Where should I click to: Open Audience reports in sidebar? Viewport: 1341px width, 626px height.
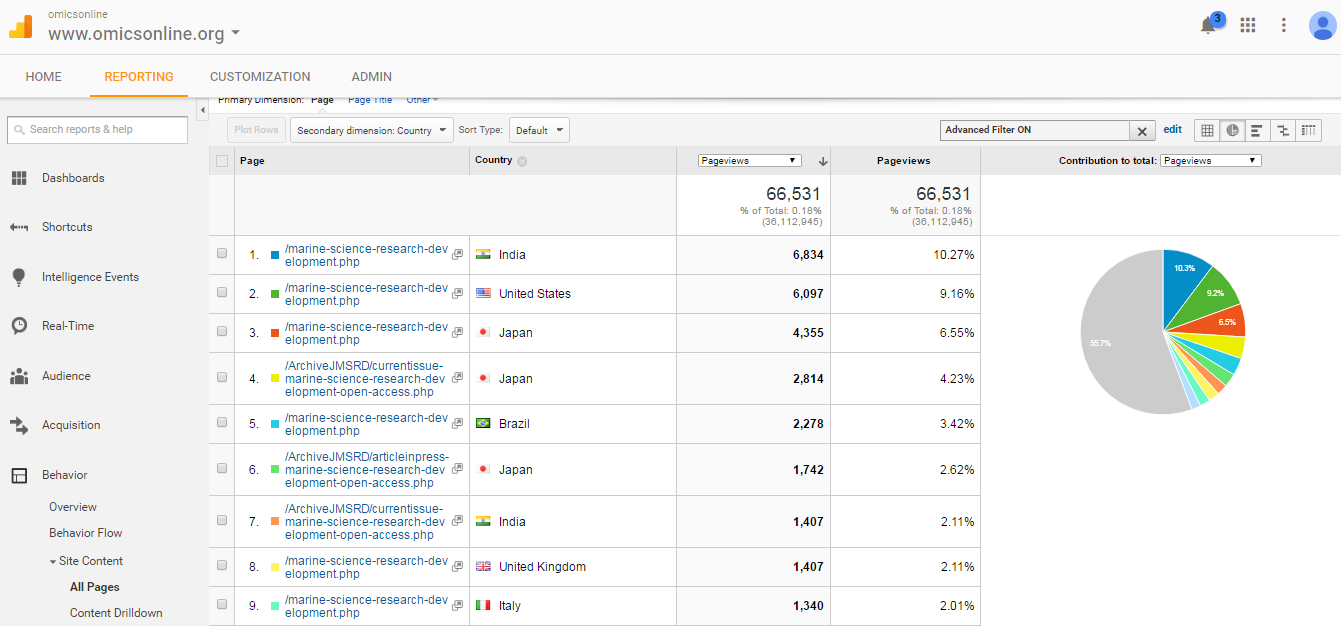[66, 376]
